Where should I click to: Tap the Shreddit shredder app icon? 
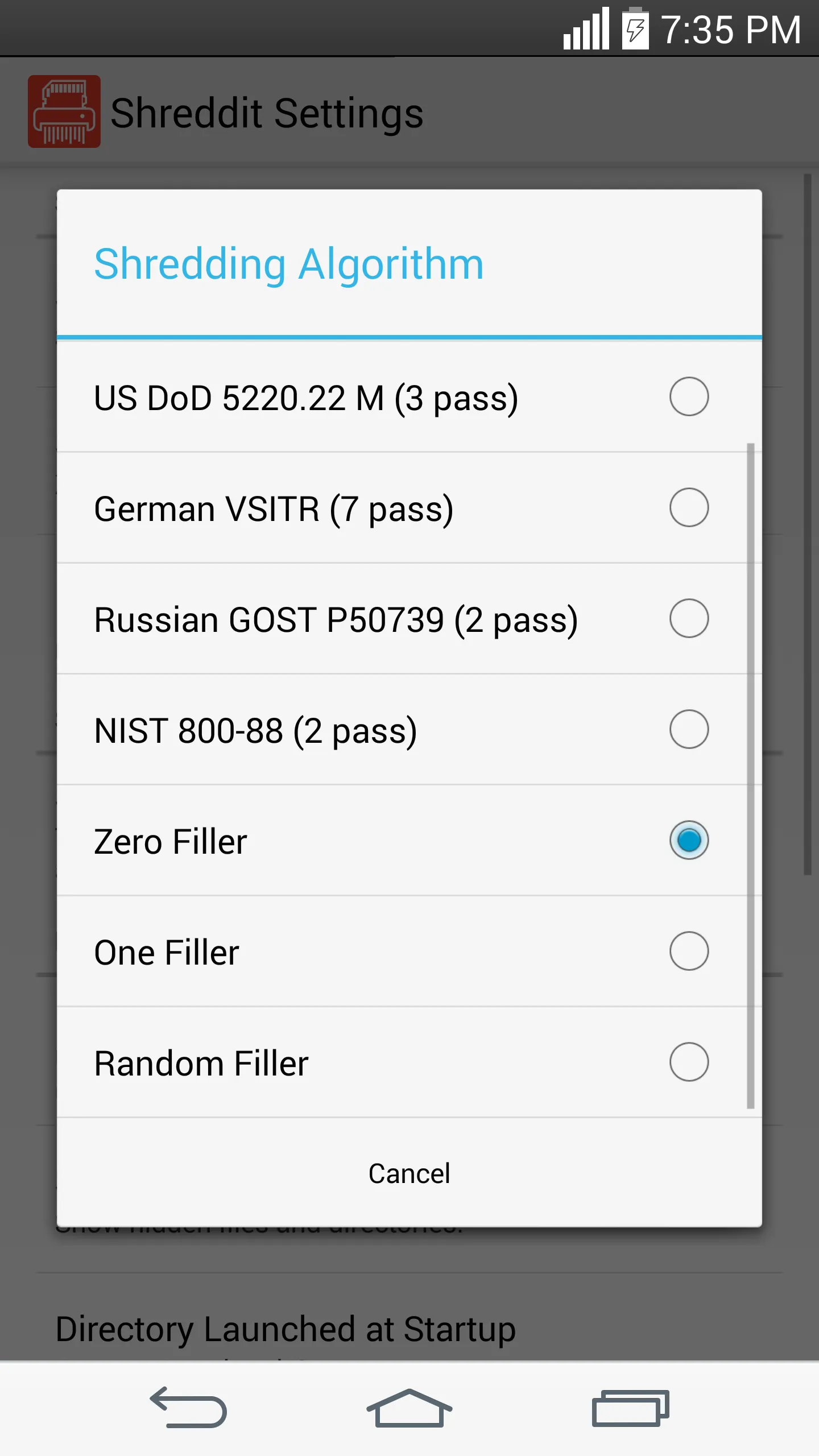pos(64,112)
